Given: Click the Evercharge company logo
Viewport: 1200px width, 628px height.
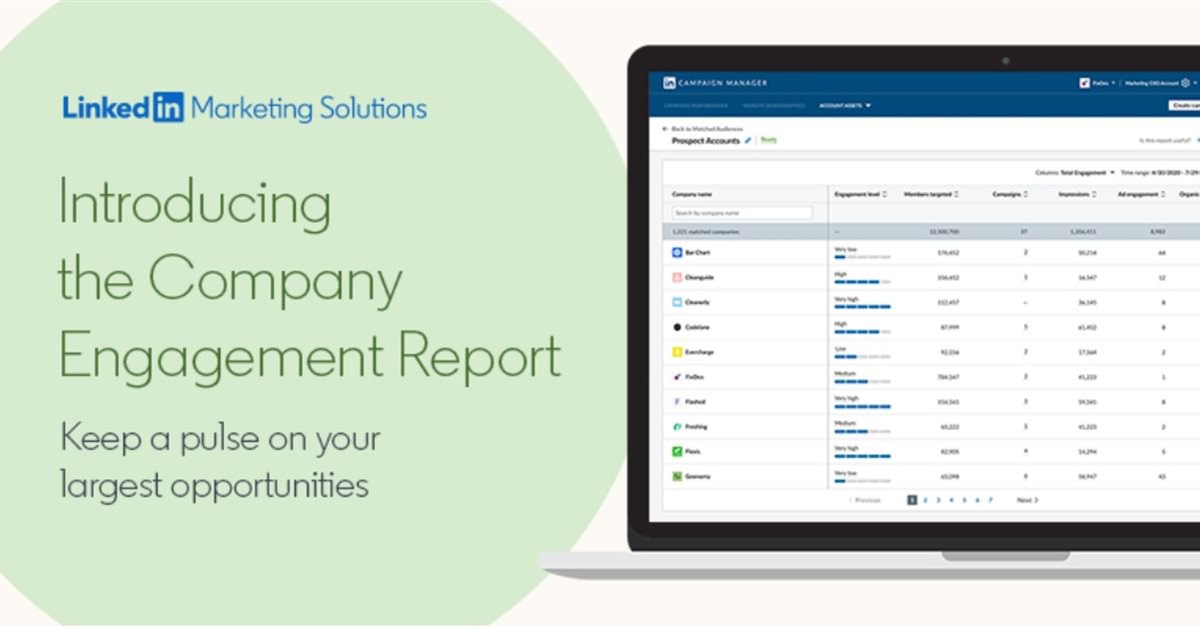Looking at the screenshot, I should click(677, 352).
